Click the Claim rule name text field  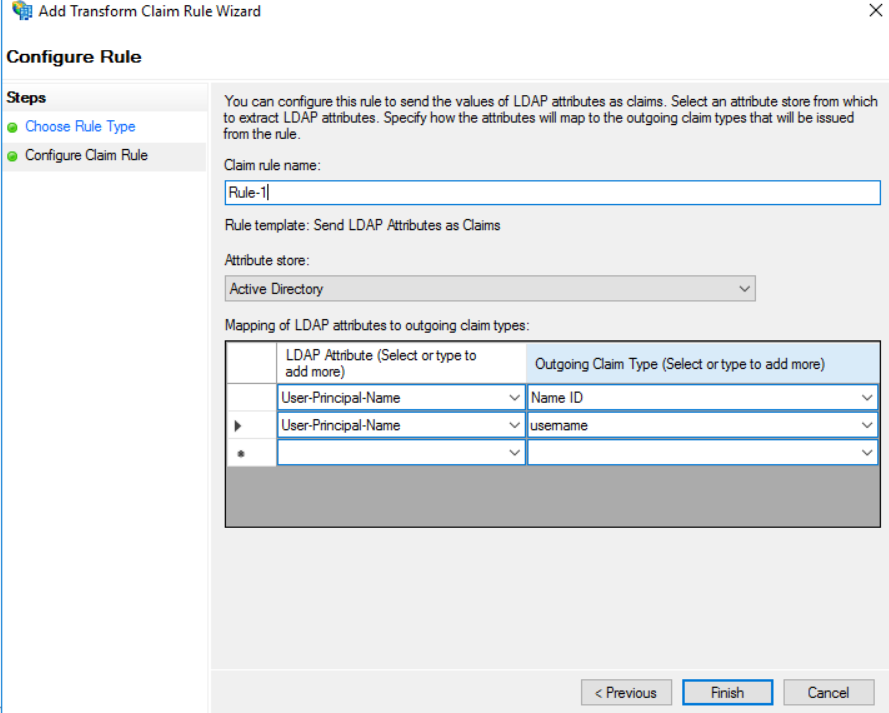(552, 193)
